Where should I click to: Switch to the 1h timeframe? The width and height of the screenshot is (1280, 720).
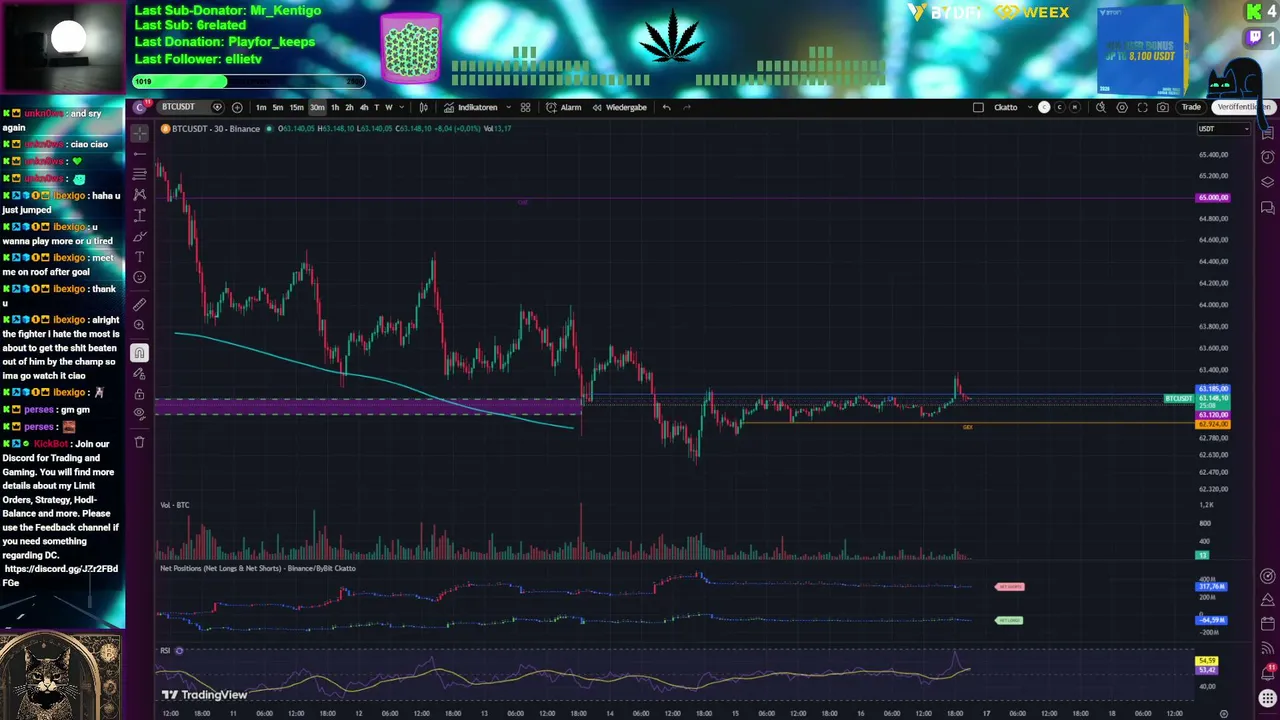(335, 107)
